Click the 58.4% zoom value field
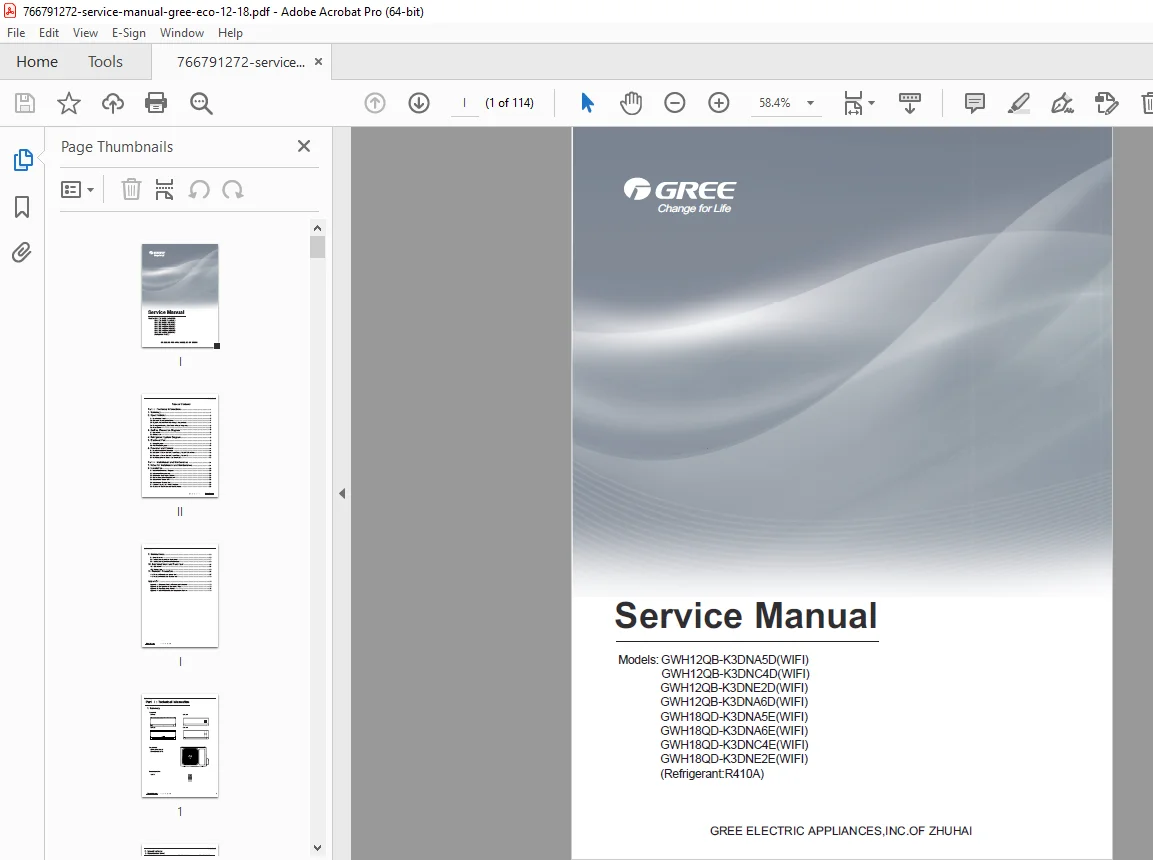This screenshot has width=1153, height=860. point(774,103)
